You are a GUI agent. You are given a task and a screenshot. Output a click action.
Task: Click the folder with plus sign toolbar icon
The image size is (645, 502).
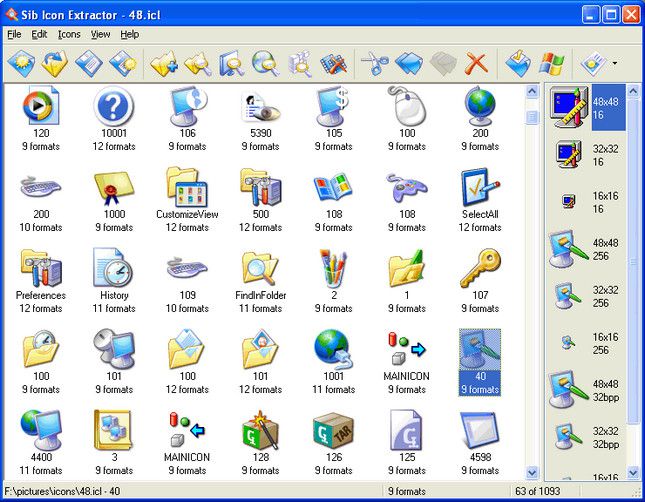[x=164, y=63]
